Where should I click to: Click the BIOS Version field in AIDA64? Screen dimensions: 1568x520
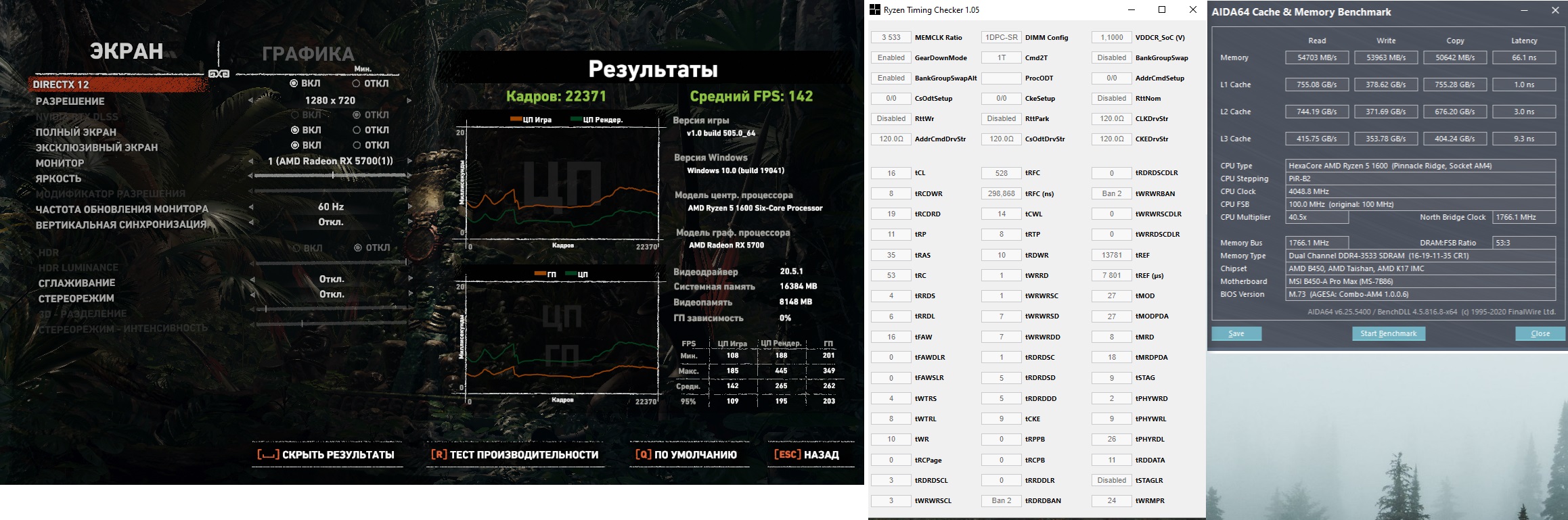coord(1420,294)
